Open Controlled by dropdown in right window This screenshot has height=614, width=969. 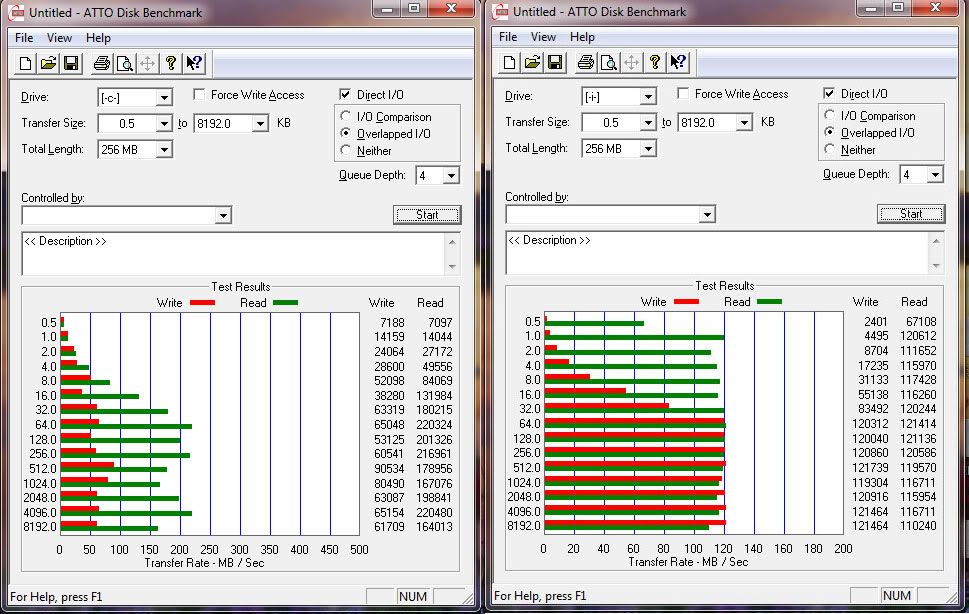707,214
